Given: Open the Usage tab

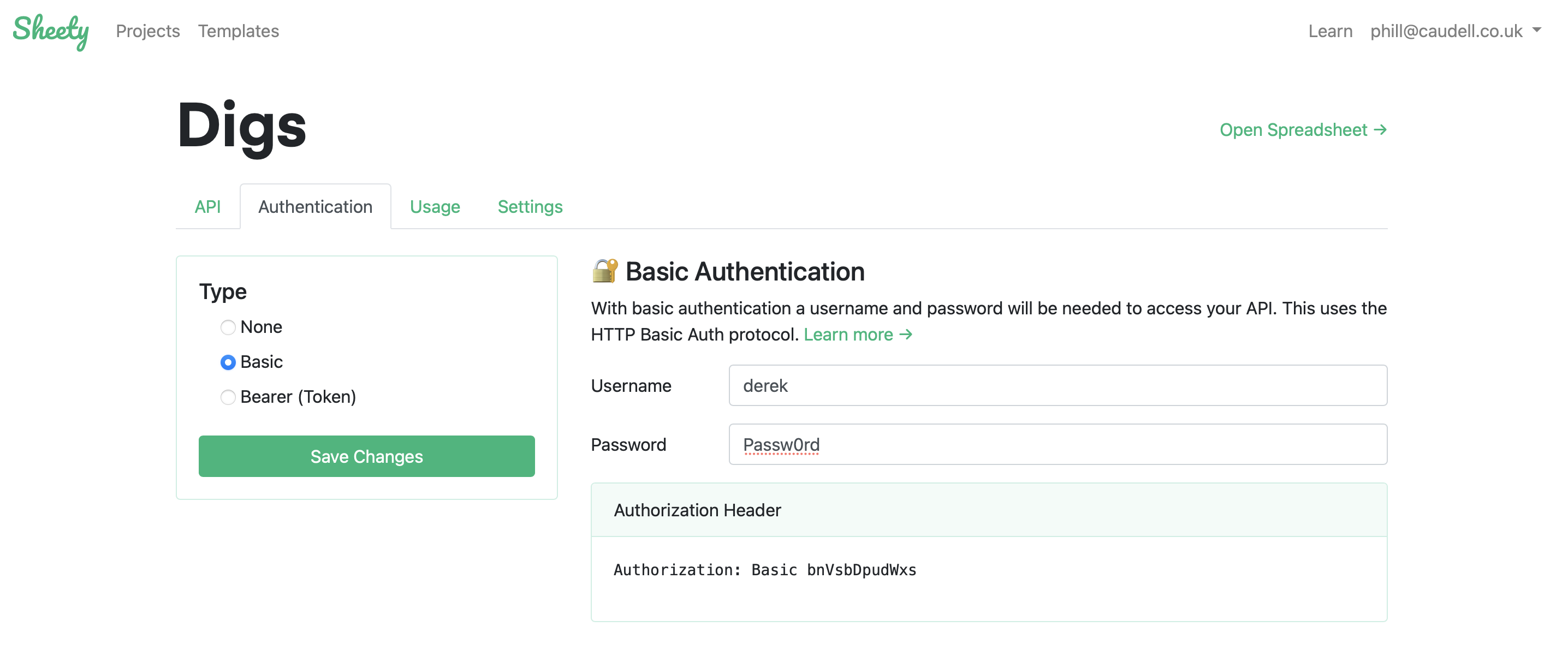Looking at the screenshot, I should pyautogui.click(x=435, y=207).
